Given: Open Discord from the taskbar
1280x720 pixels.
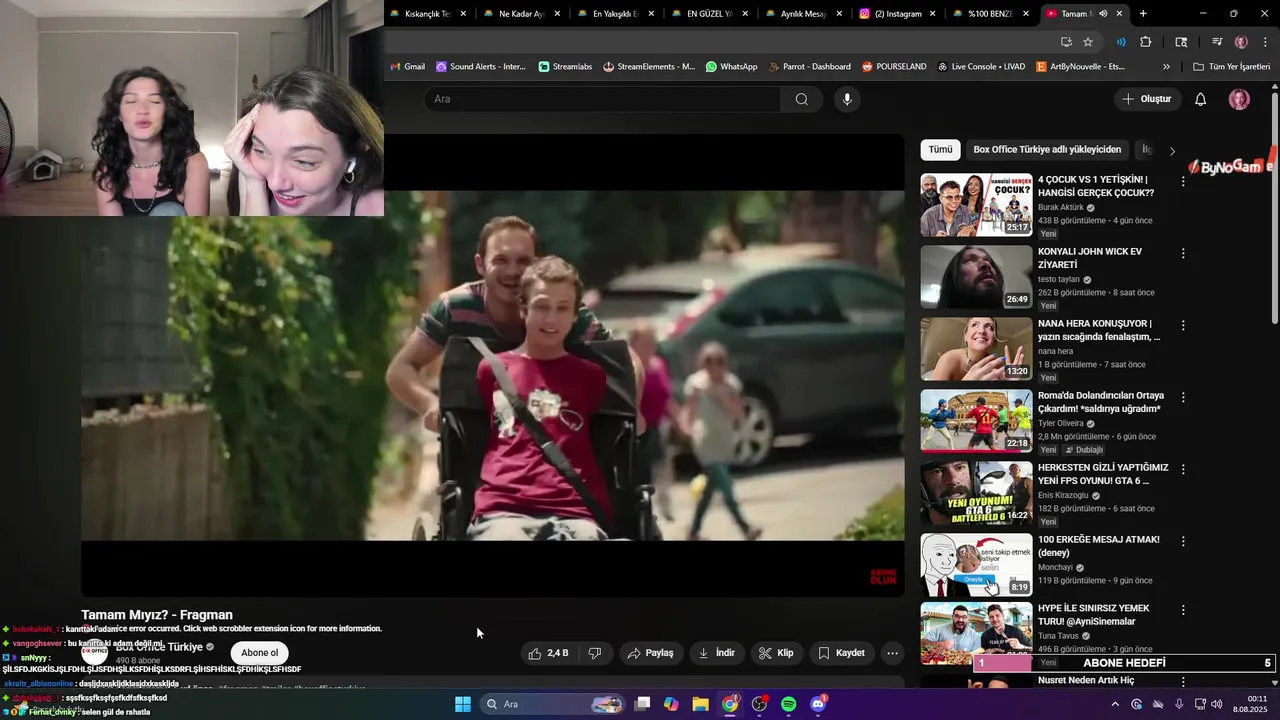Looking at the screenshot, I should pos(818,704).
